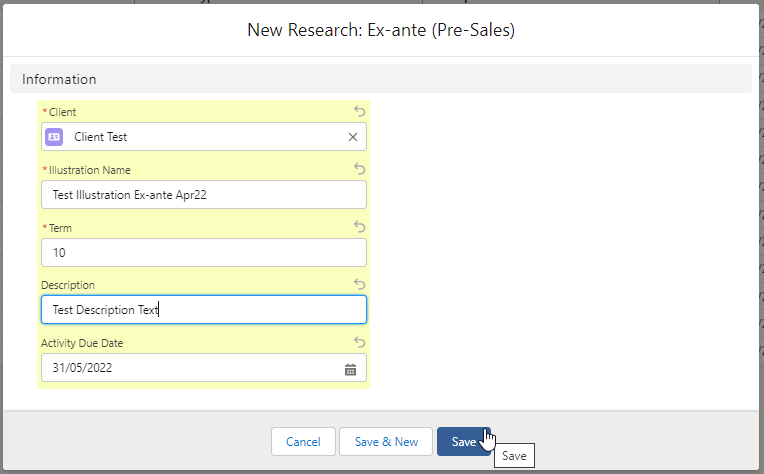
Task: Choose Save & New
Action: point(386,442)
